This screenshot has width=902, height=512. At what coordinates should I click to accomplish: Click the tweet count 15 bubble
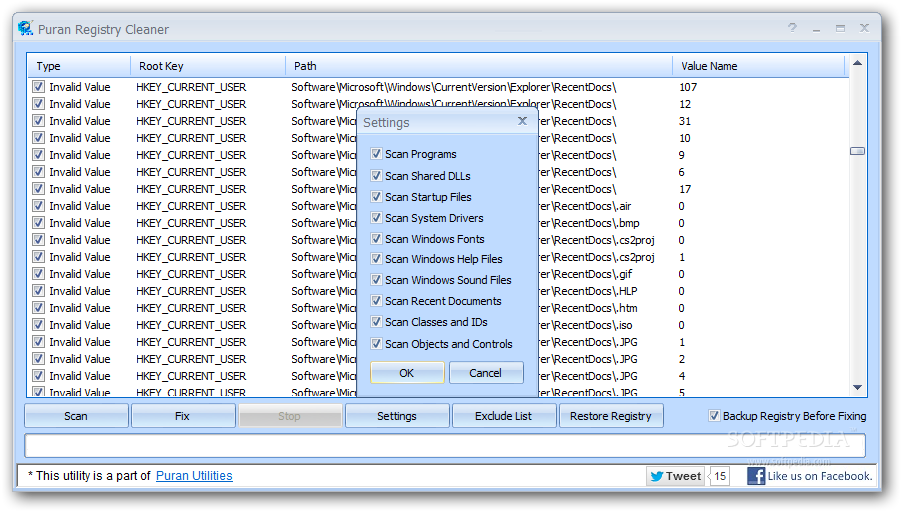click(720, 476)
